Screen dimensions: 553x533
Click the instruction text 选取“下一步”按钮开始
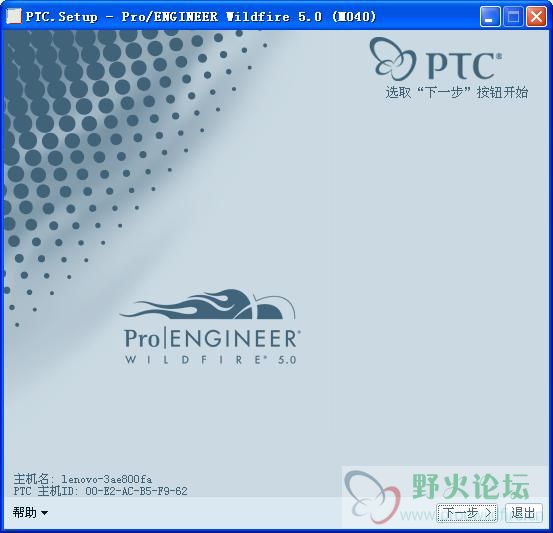point(457,92)
